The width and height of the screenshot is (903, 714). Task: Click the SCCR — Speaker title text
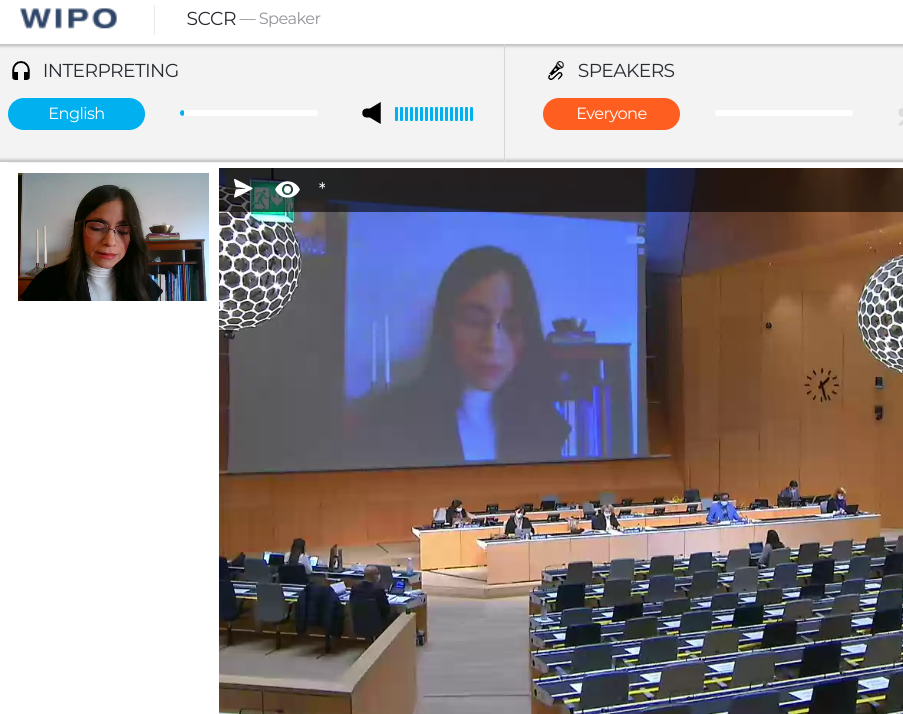pyautogui.click(x=253, y=18)
